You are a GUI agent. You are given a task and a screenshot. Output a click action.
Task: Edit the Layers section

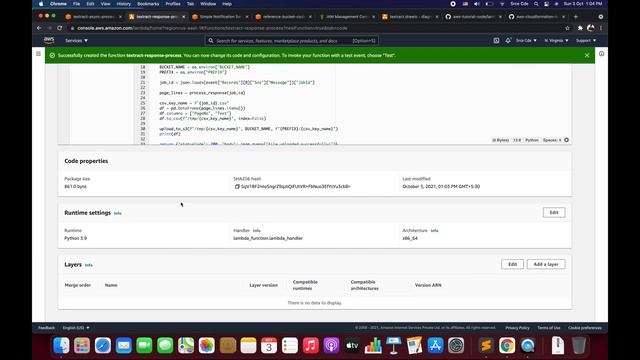coord(512,264)
